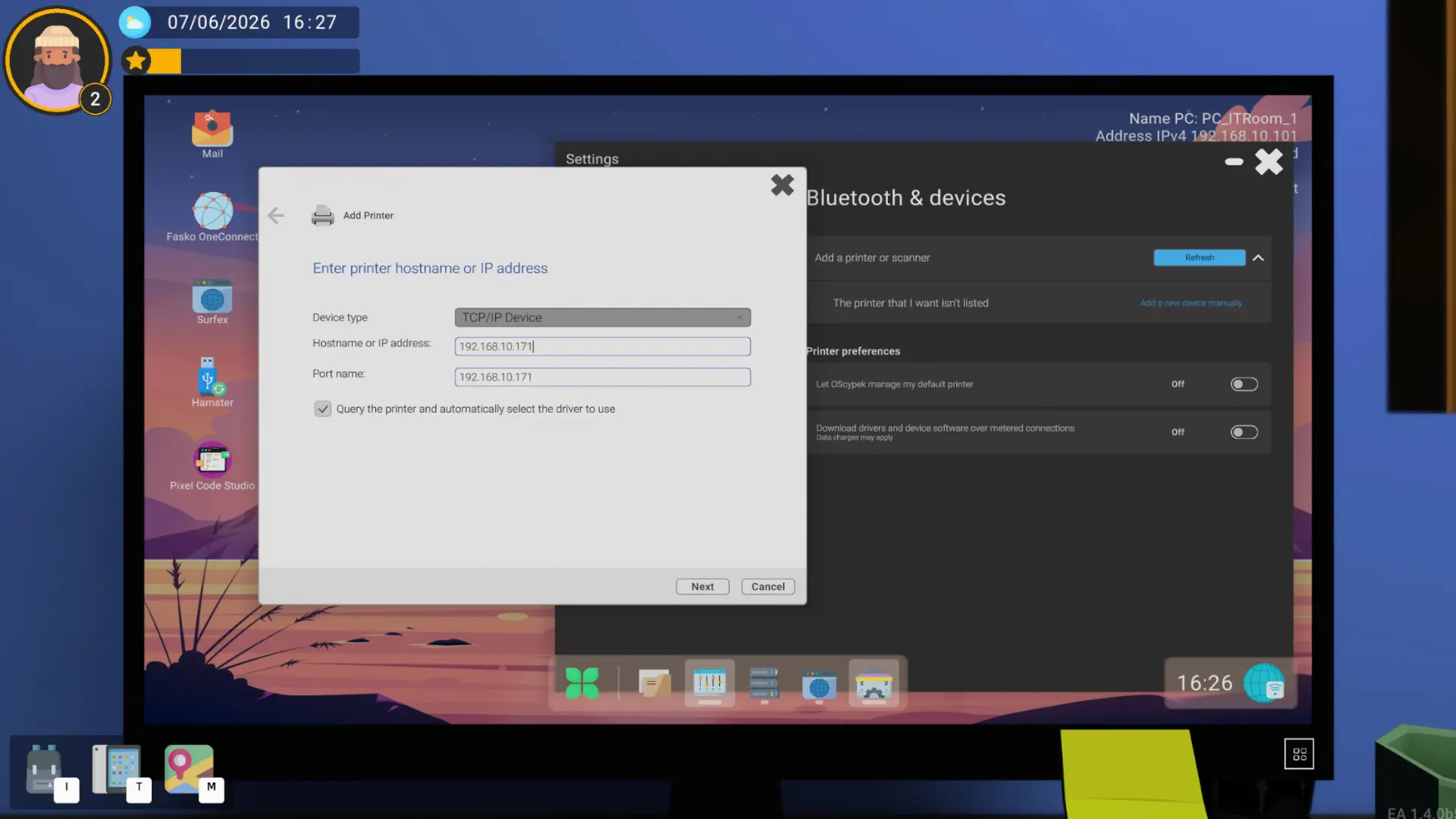Click the Refresh button in Settings
Viewport: 1456px width, 819px height.
point(1200,258)
